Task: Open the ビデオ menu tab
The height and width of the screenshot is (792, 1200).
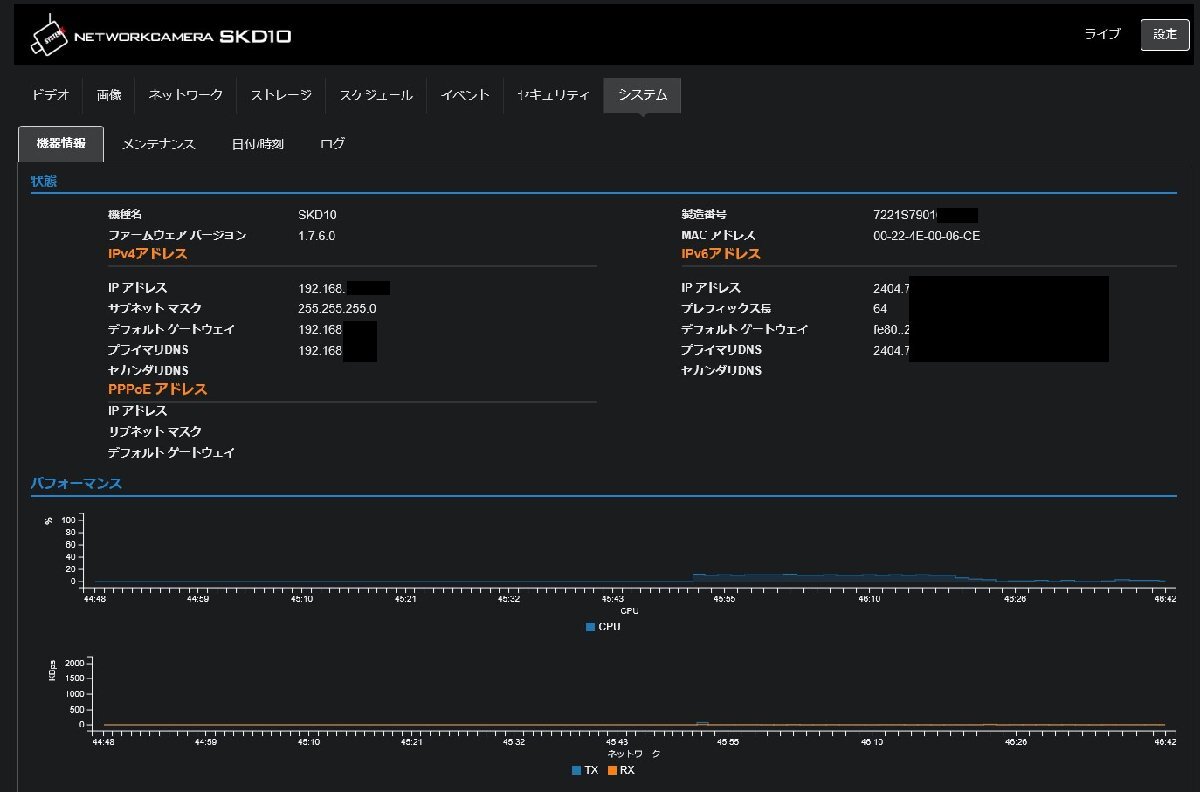Action: coord(50,95)
